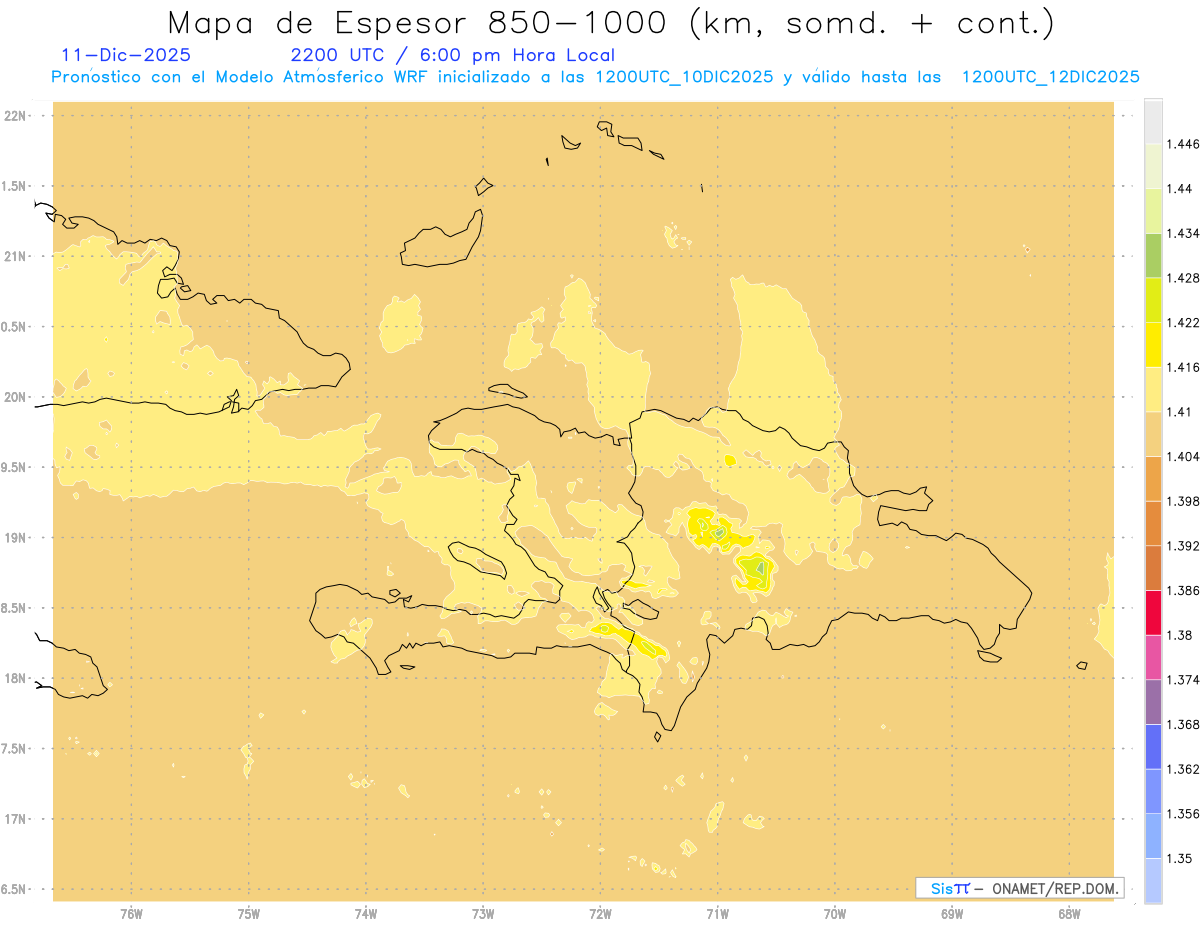The width and height of the screenshot is (1200, 927).
Task: Click the '73W' longitude label
Action: (x=483, y=913)
